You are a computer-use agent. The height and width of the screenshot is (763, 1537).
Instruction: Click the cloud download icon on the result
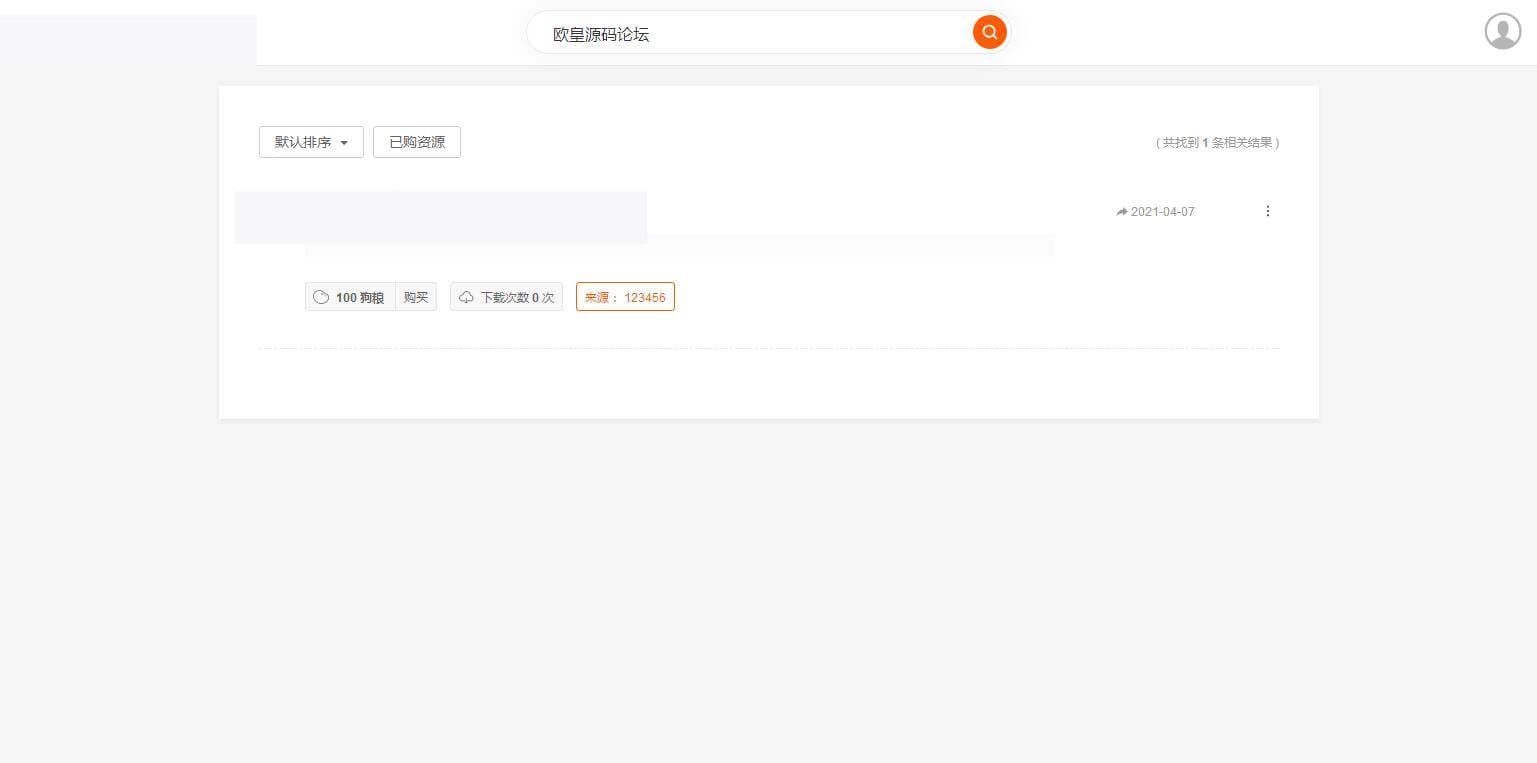(466, 297)
